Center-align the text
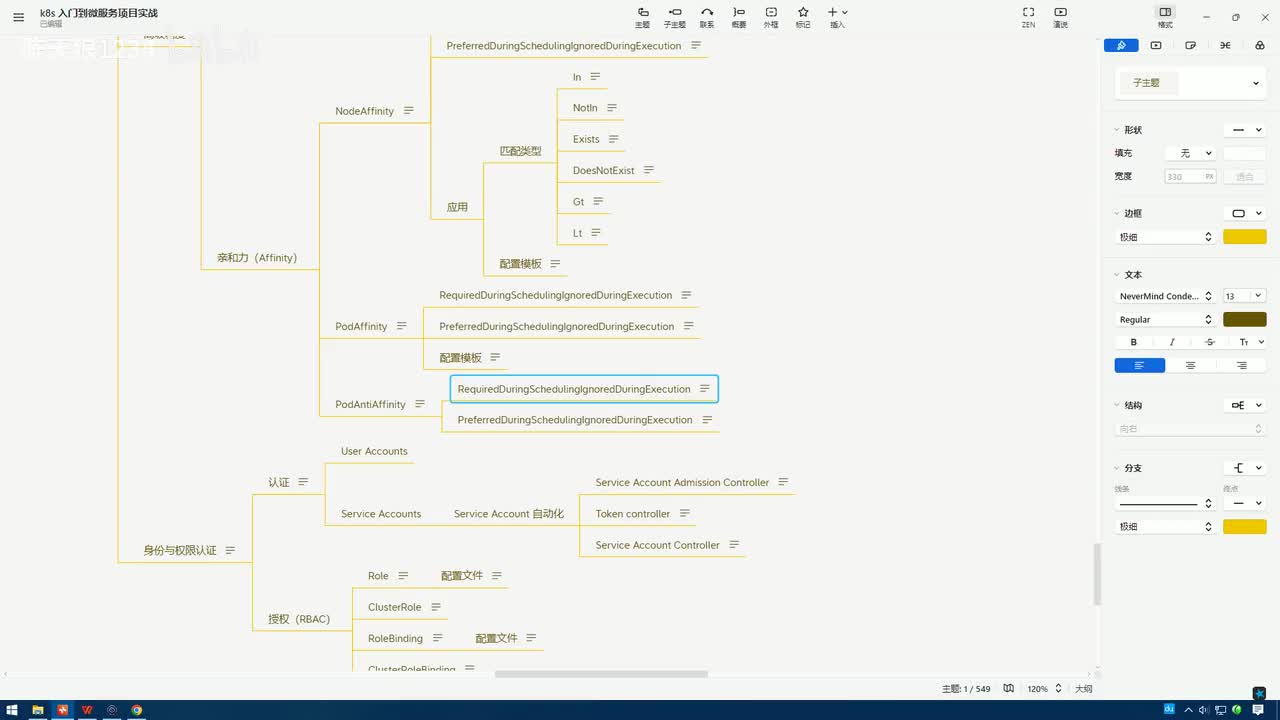1280x720 pixels. coord(1190,365)
